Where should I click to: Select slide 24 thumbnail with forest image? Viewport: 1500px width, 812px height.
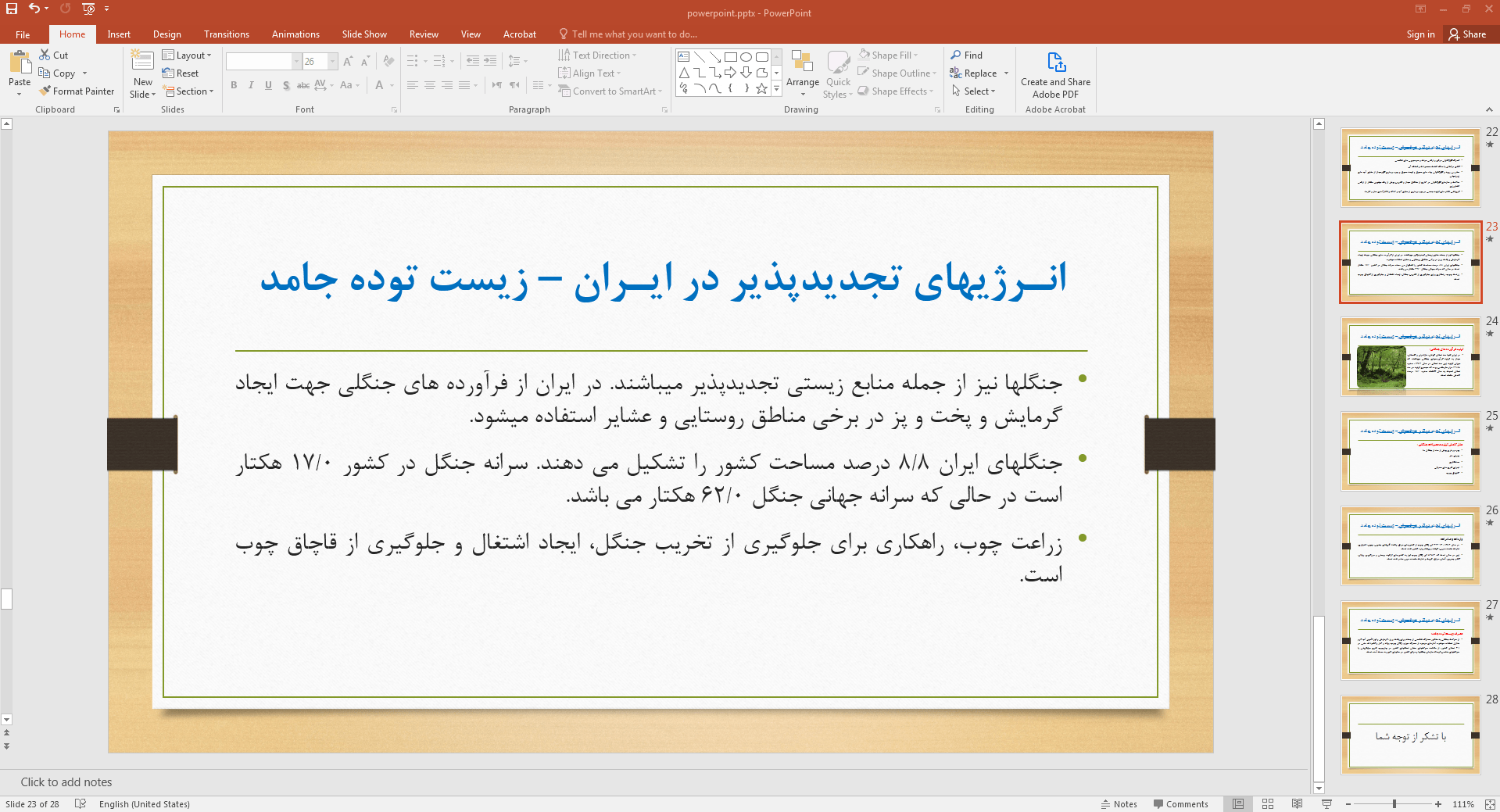1410,356
